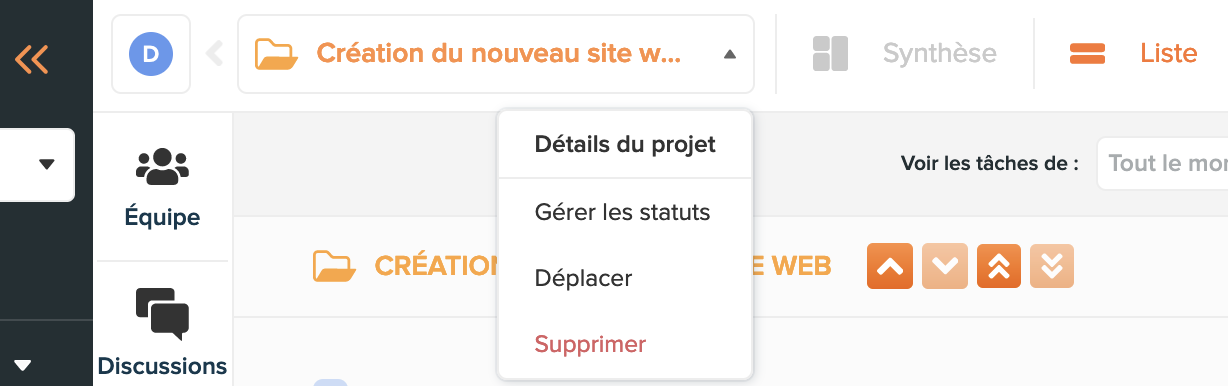Screen dimensions: 1228x386
Task: Switch to Liste view
Action: (1133, 53)
